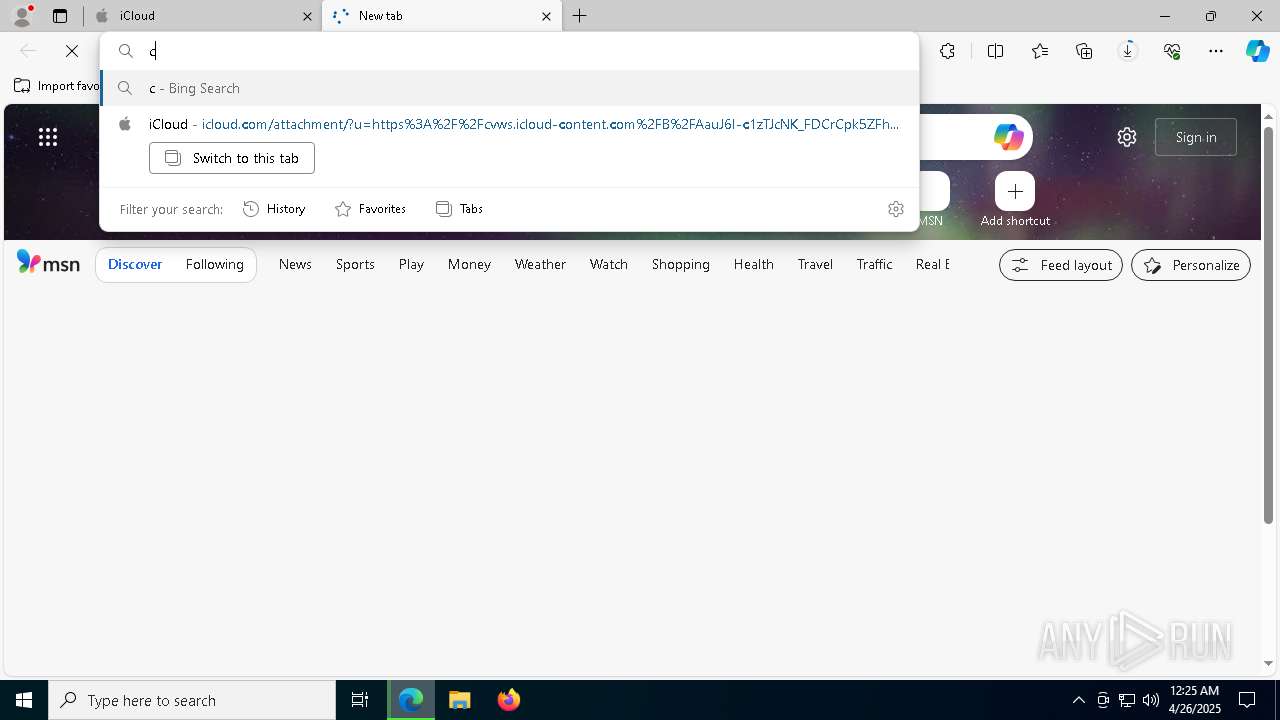Screen dimensions: 1280x720
Task: Click the taskbar search box
Action: click(192, 700)
